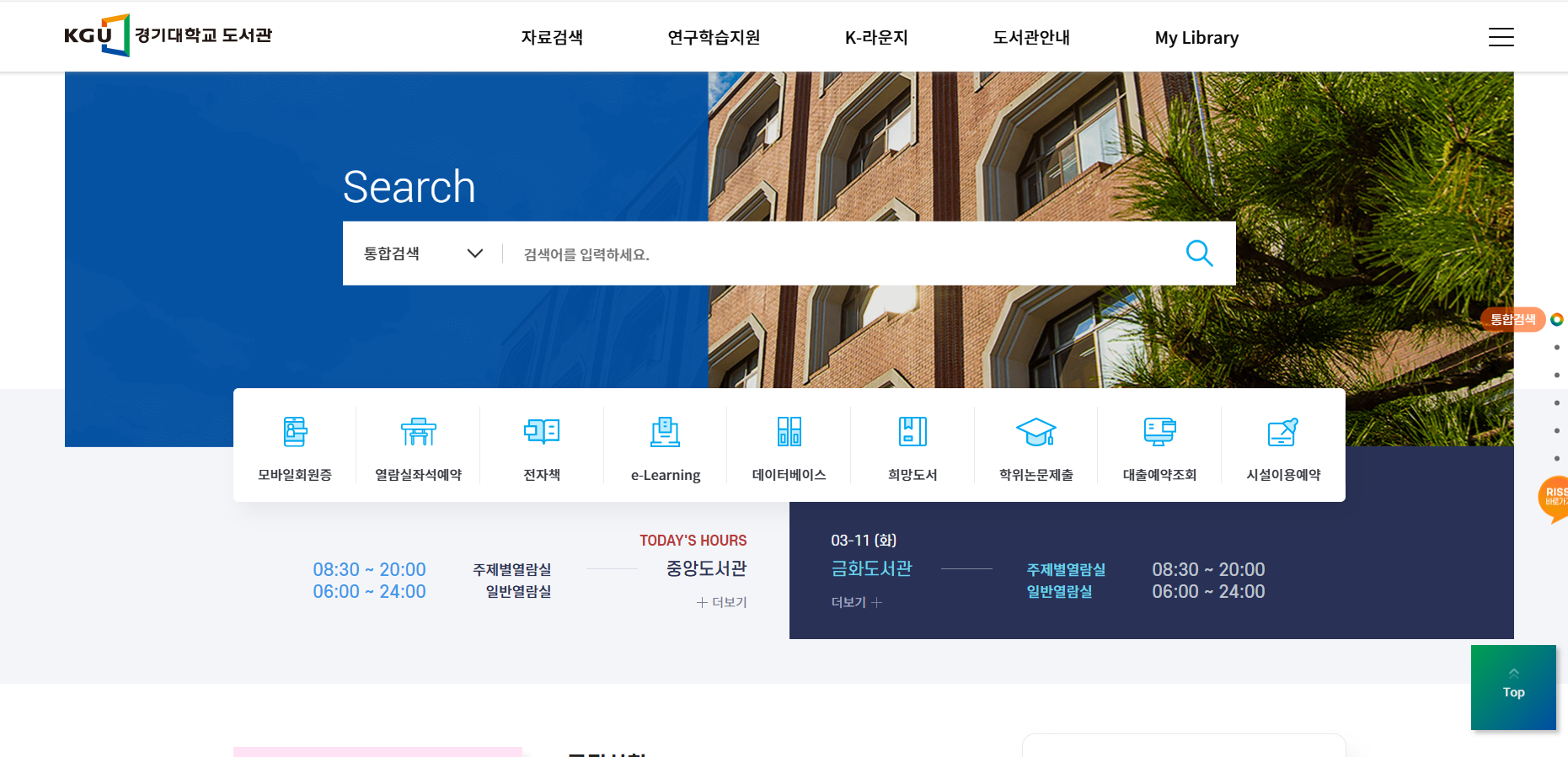Click the magnifier search icon
Image resolution: width=1568 pixels, height=757 pixels.
1199,253
